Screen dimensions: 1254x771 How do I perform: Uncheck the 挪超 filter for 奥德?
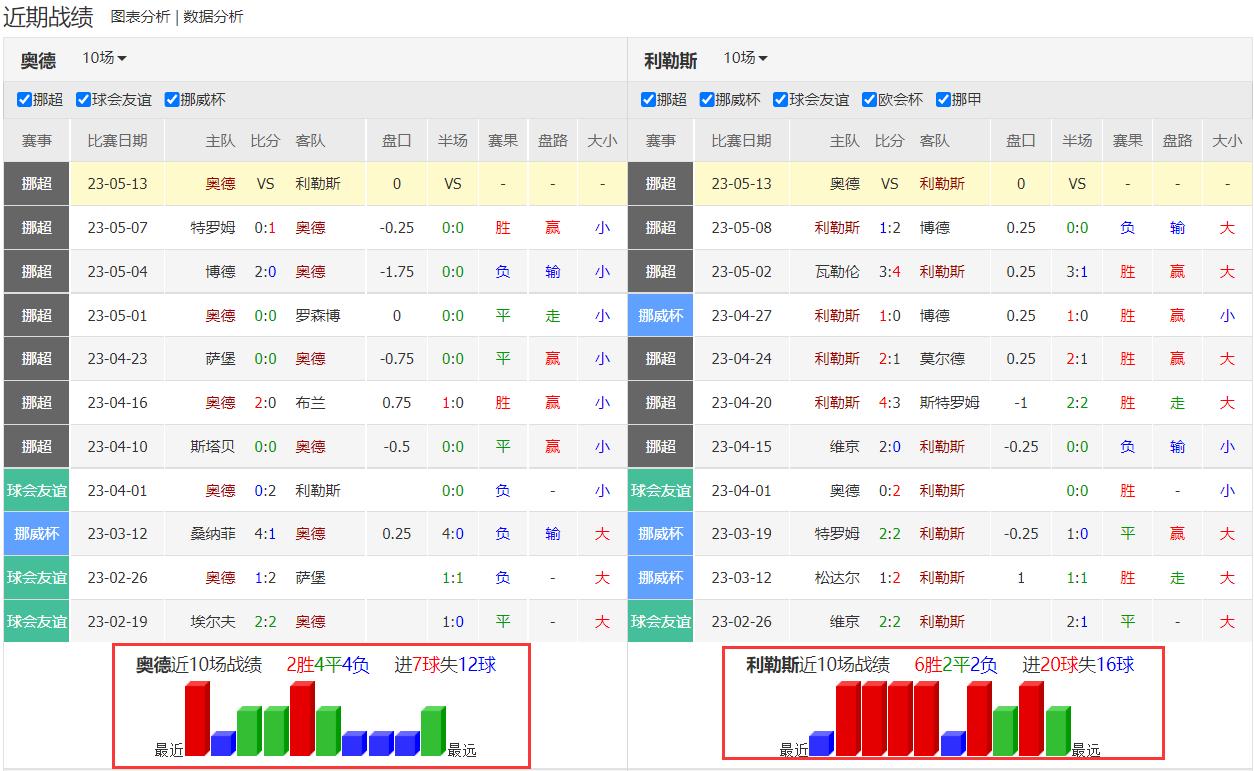(x=22, y=99)
